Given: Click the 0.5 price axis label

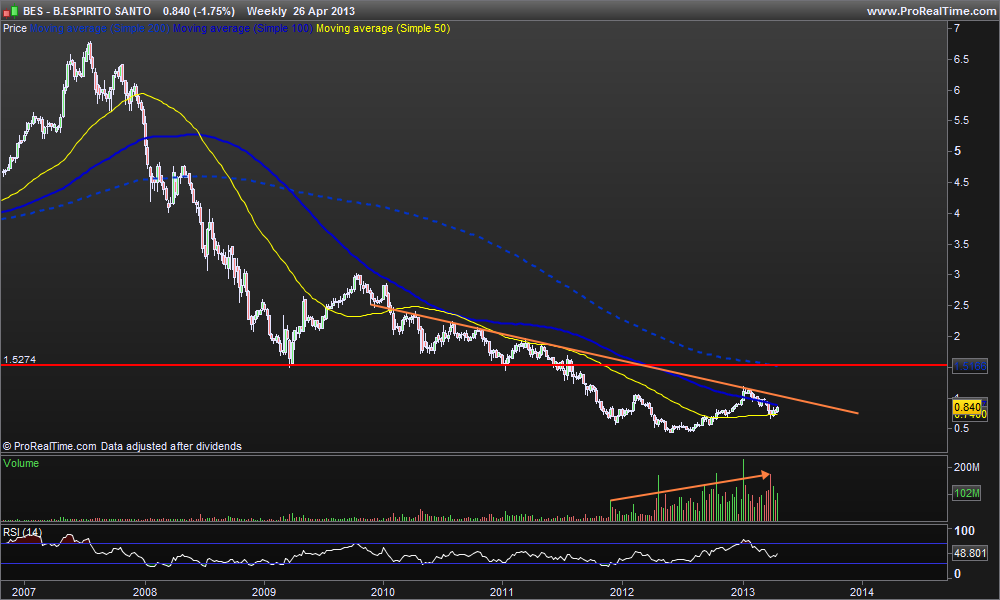Looking at the screenshot, I should click(962, 428).
